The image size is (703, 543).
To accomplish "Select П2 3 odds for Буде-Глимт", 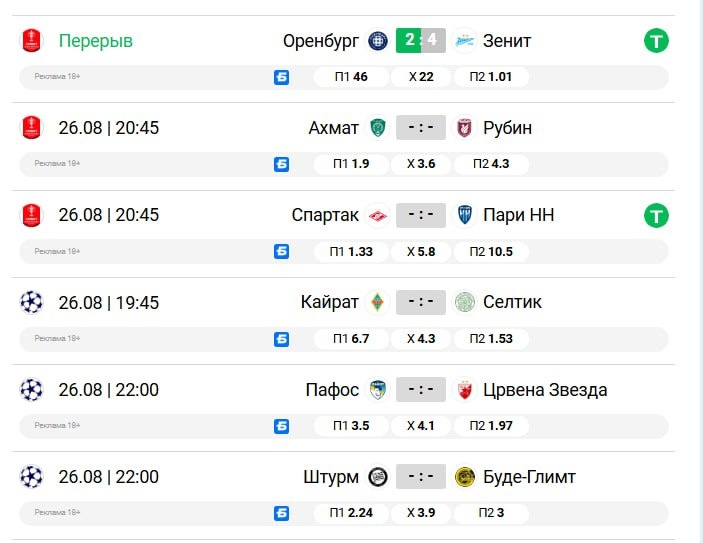I will pyautogui.click(x=491, y=513).
